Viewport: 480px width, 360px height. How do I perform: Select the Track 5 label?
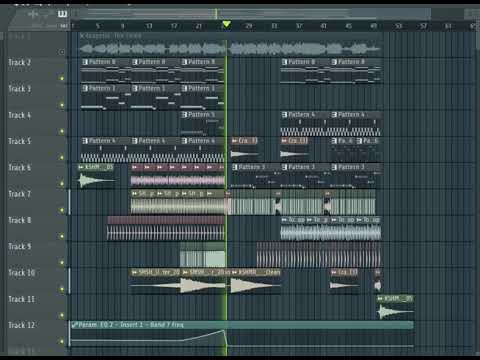[19, 141]
